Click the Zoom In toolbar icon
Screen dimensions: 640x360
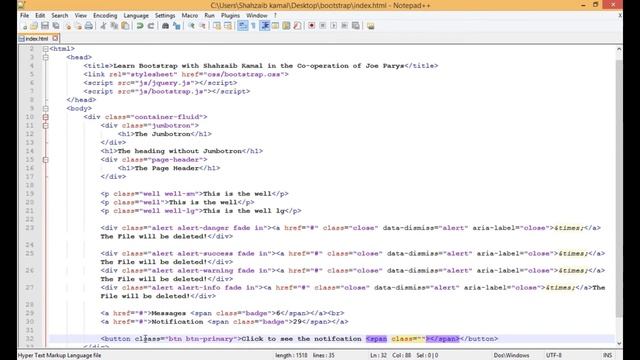tap(191, 26)
